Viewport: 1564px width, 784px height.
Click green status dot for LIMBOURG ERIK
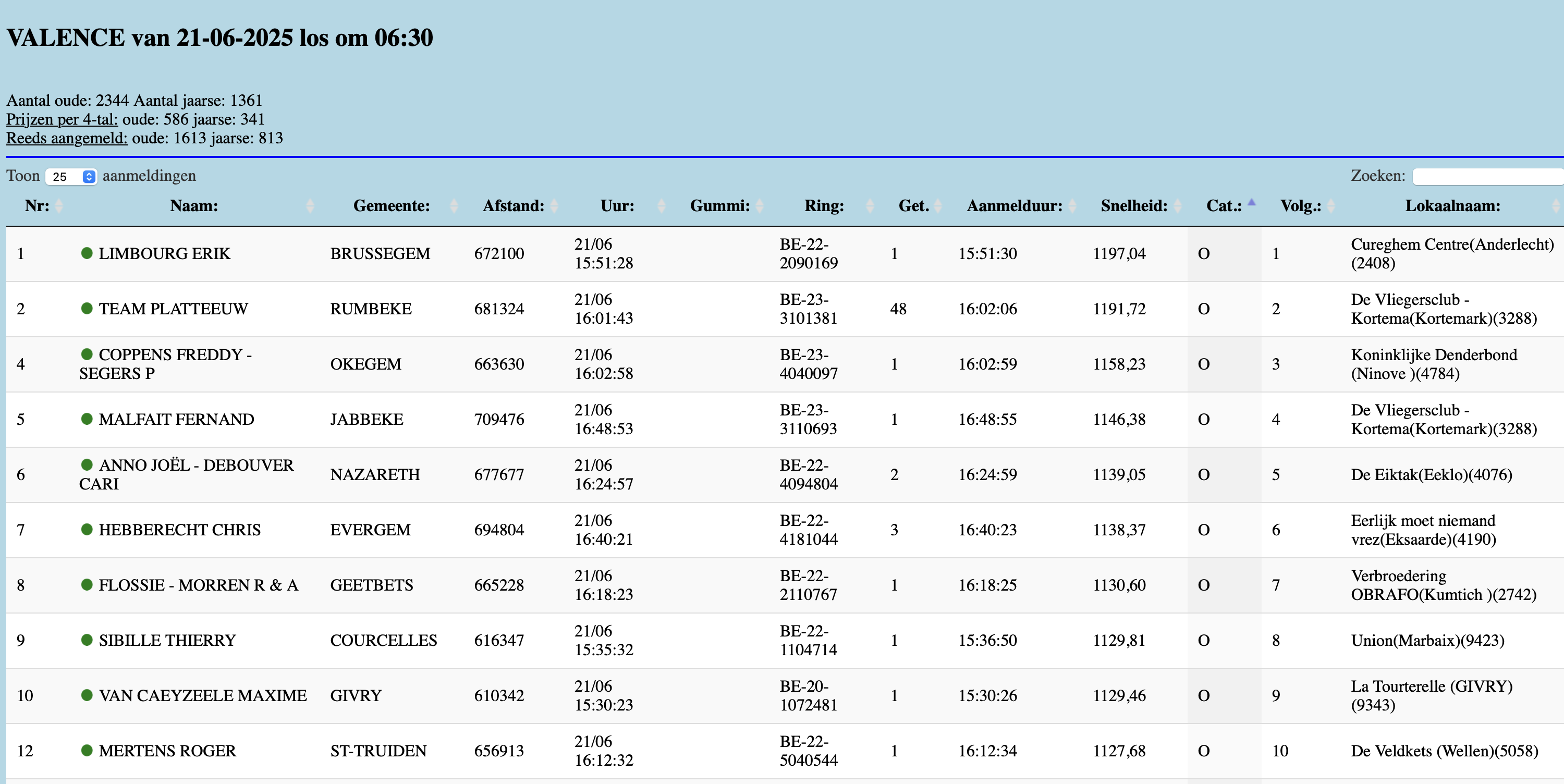[x=87, y=253]
